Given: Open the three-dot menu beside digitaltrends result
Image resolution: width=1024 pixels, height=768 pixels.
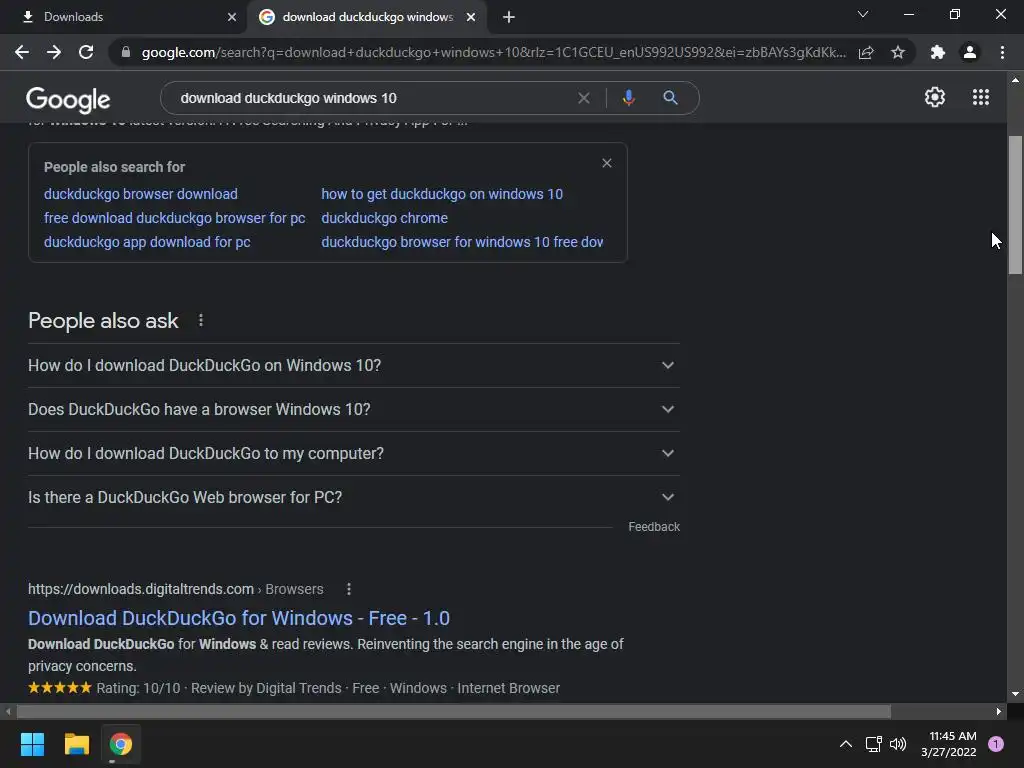Looking at the screenshot, I should pyautogui.click(x=349, y=589).
